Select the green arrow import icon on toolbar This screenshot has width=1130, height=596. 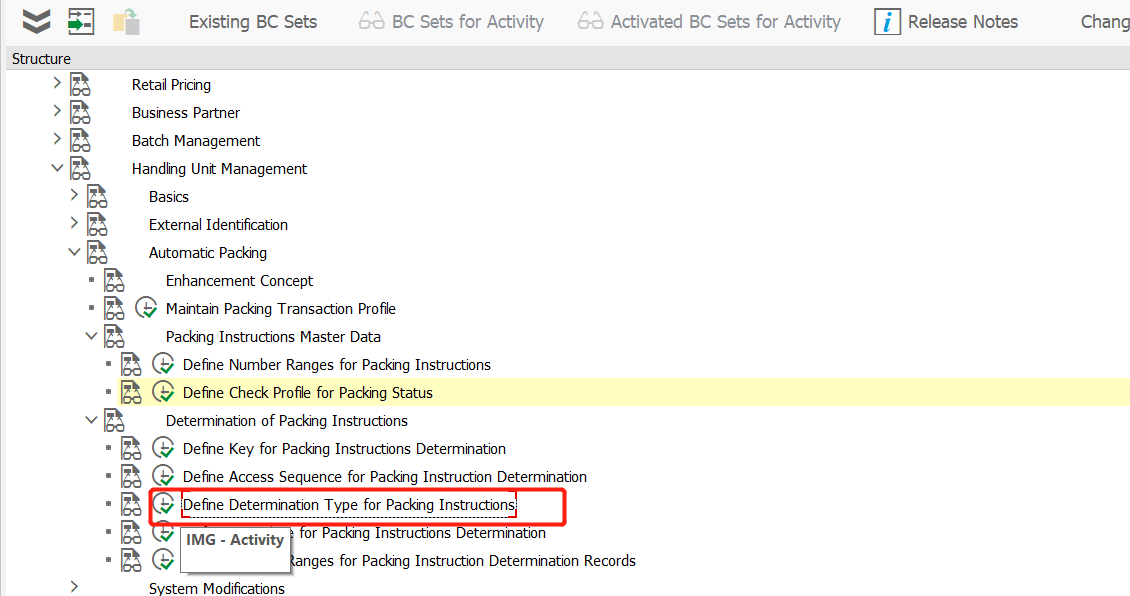[80, 21]
